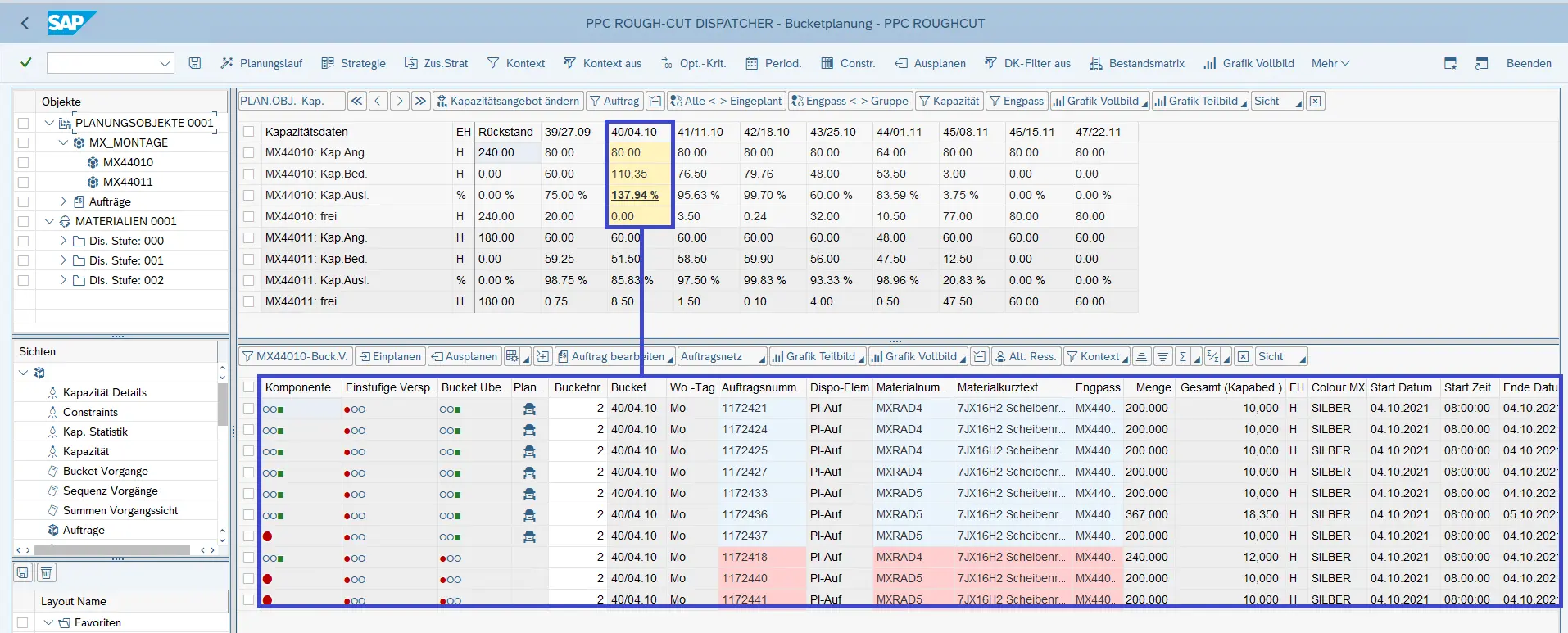Screen dimensions: 1568x633
Task: Click Kontext aus in the toolbar
Action: click(602, 63)
